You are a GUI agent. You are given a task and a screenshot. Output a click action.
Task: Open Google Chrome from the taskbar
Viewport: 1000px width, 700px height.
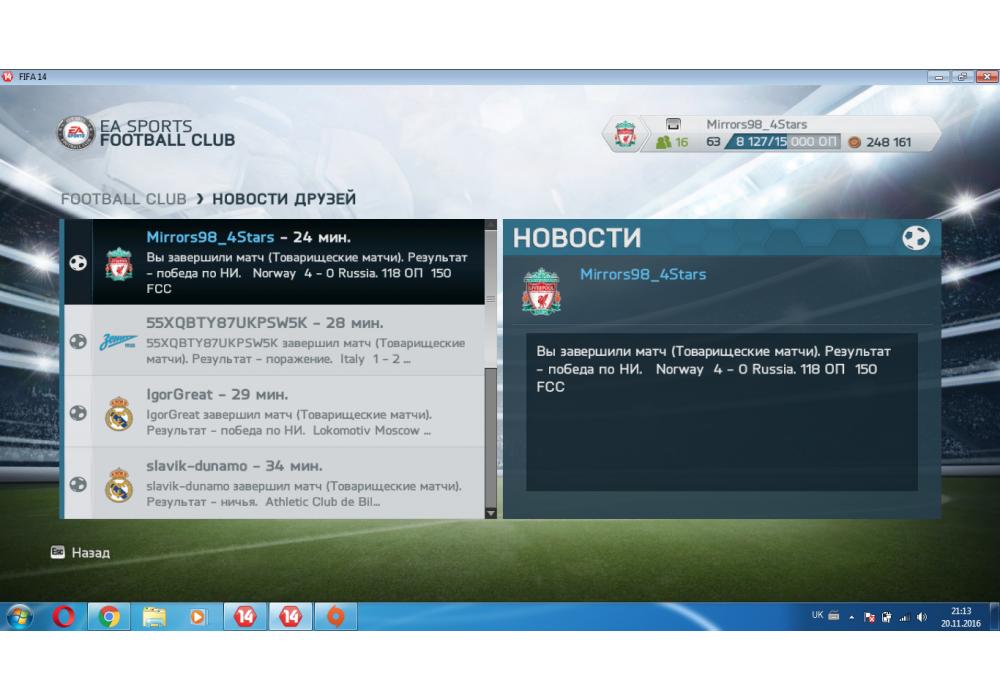(x=109, y=616)
